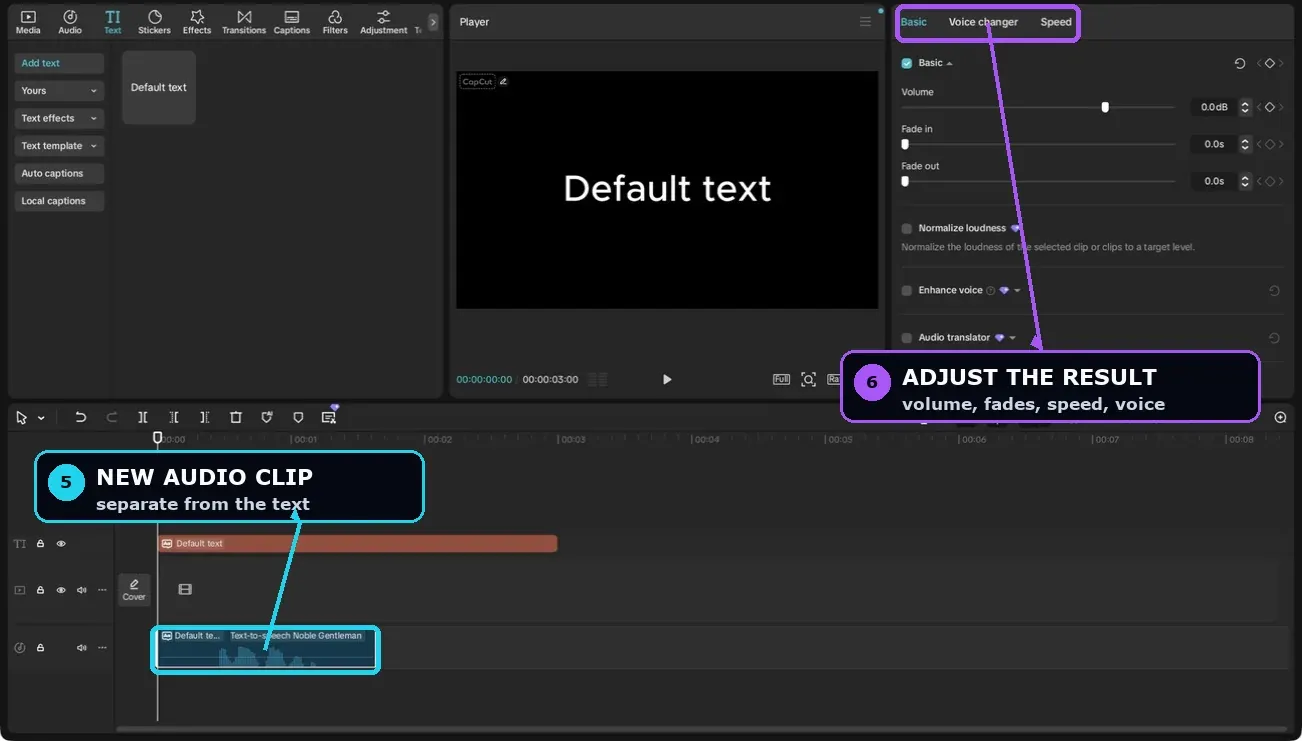Reset the Basic audio settings
Screen dimensions: 1302x741
(x=1240, y=63)
